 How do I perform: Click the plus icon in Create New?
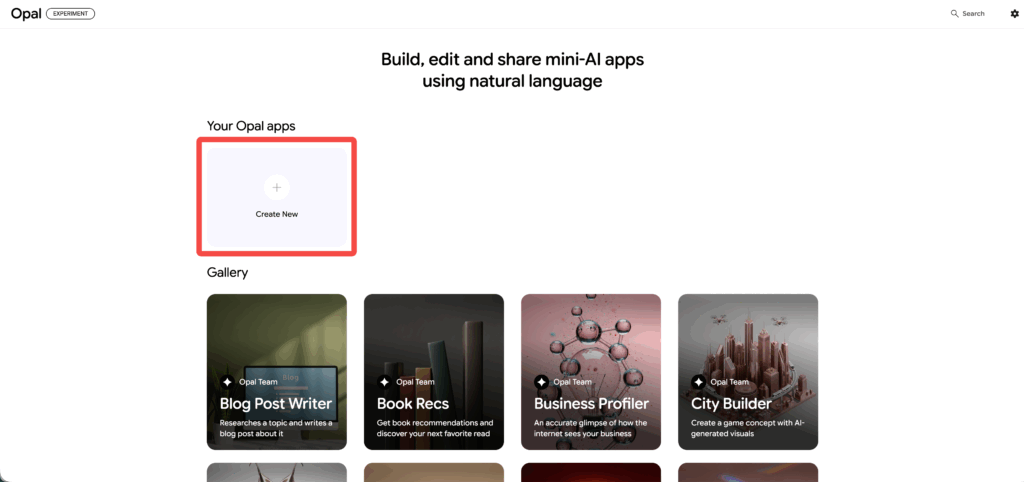click(277, 187)
